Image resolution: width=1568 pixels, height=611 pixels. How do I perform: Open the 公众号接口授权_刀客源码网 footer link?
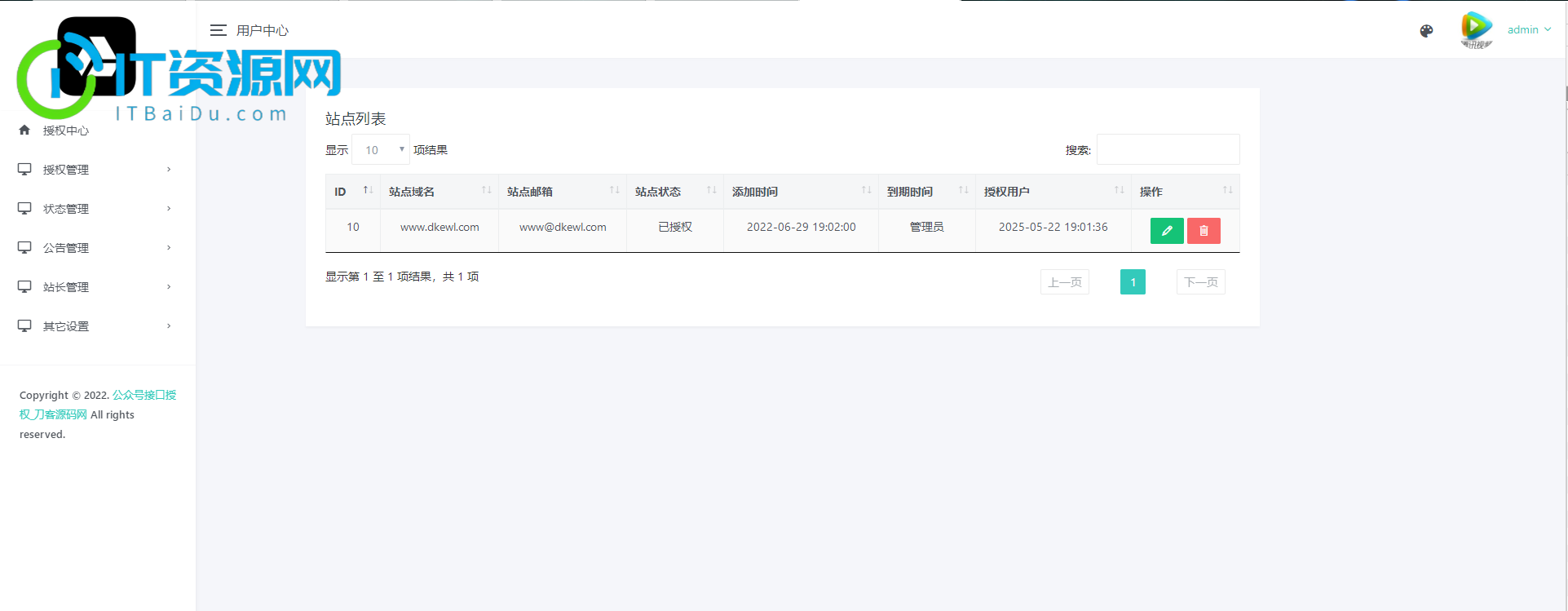98,405
